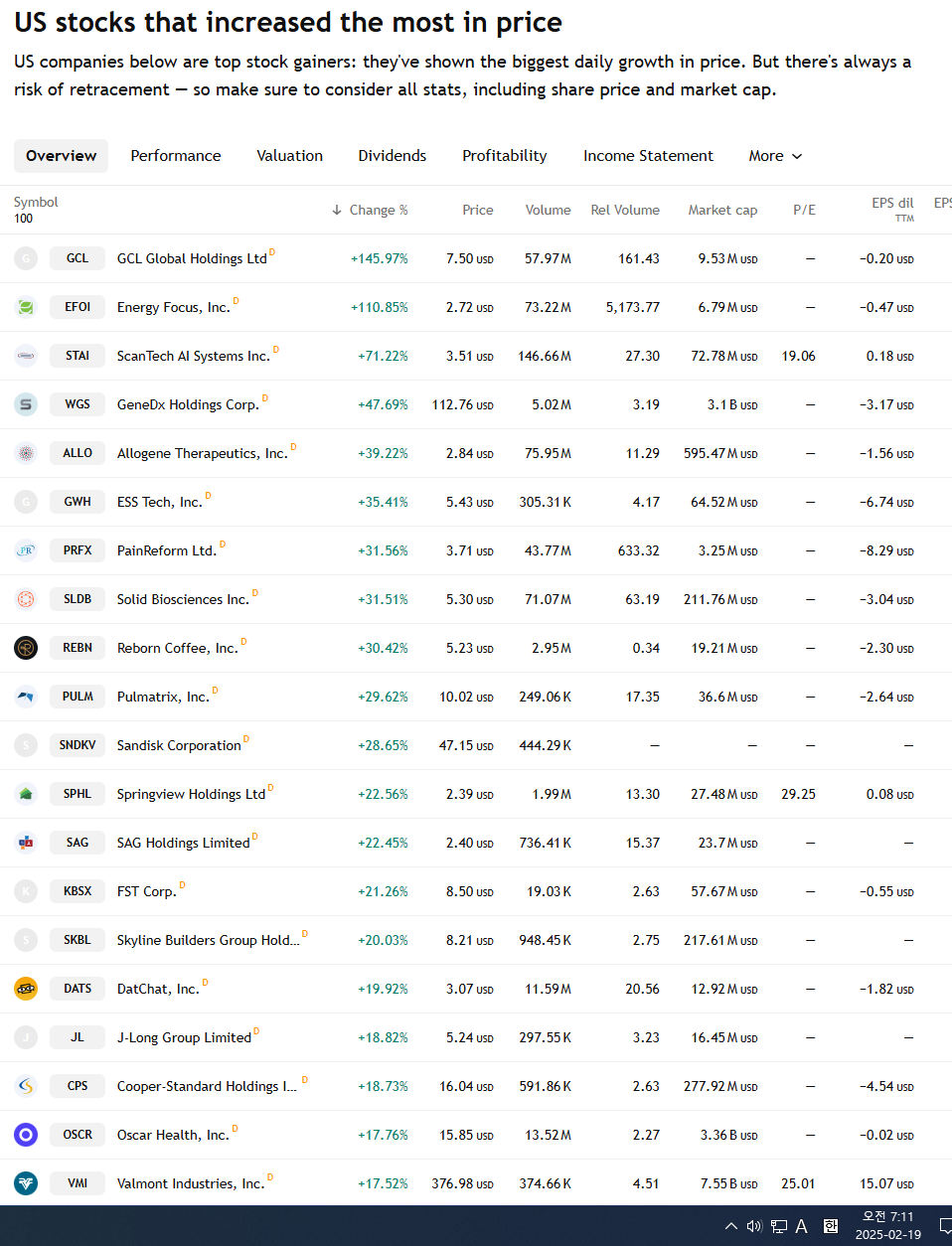This screenshot has height=1246, width=952.
Task: Sort by the Change % column header
Action: coord(371,210)
